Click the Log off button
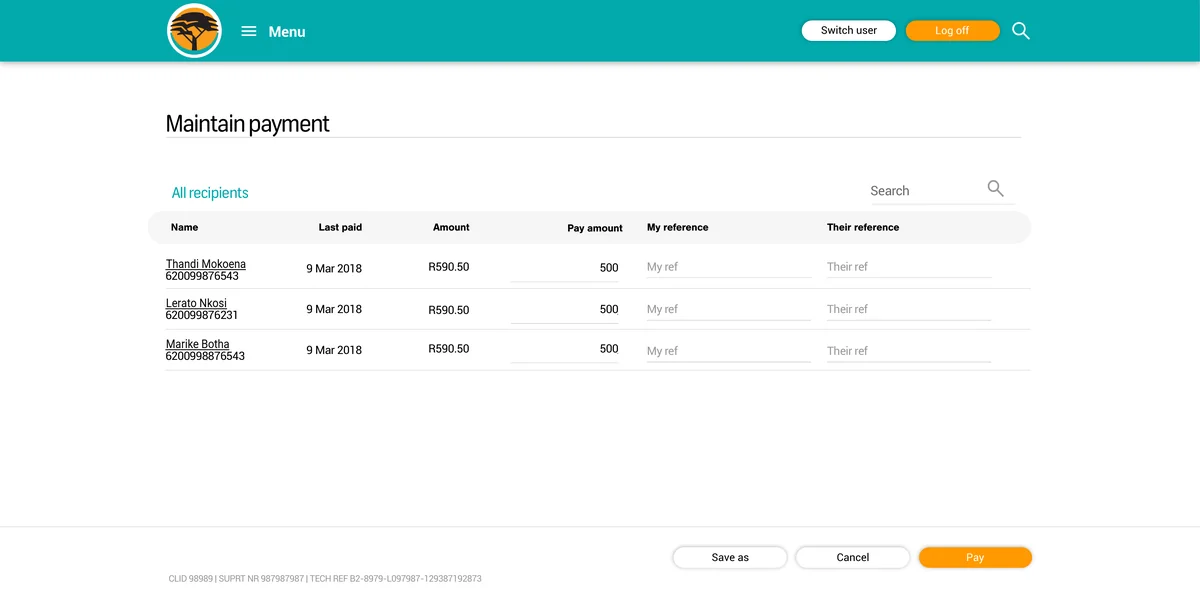This screenshot has height=589, width=1200. (x=952, y=31)
